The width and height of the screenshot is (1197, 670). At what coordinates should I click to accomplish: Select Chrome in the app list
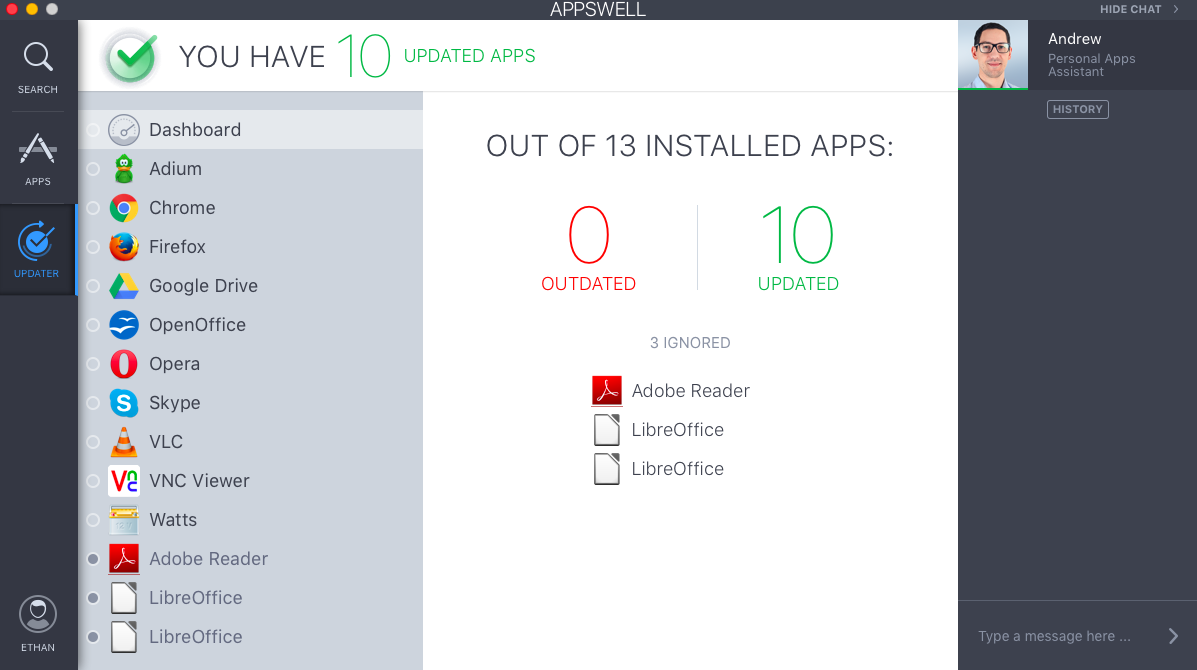point(182,208)
